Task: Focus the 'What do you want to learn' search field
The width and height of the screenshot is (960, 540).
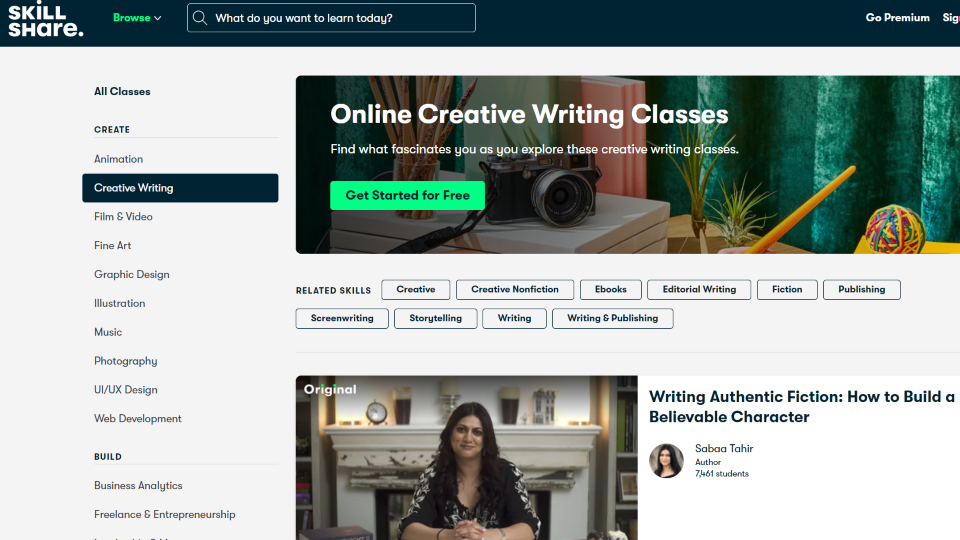Action: coord(331,18)
